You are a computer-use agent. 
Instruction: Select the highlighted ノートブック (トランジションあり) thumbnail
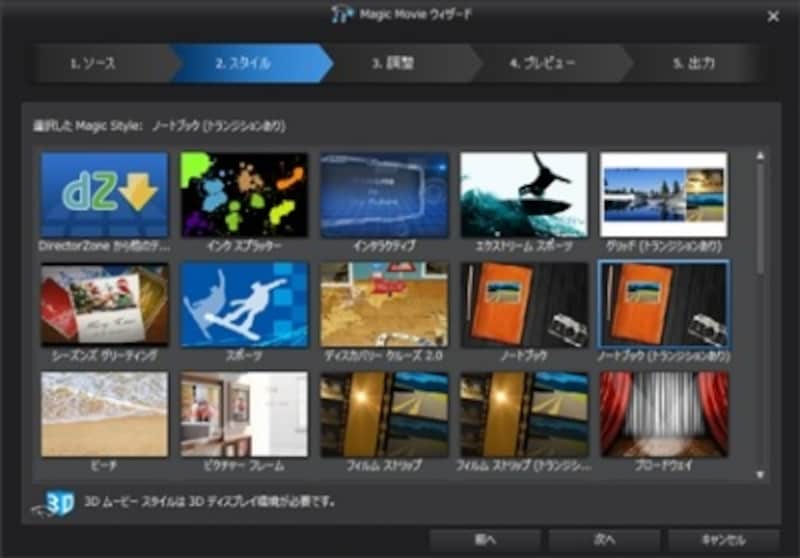coord(664,305)
